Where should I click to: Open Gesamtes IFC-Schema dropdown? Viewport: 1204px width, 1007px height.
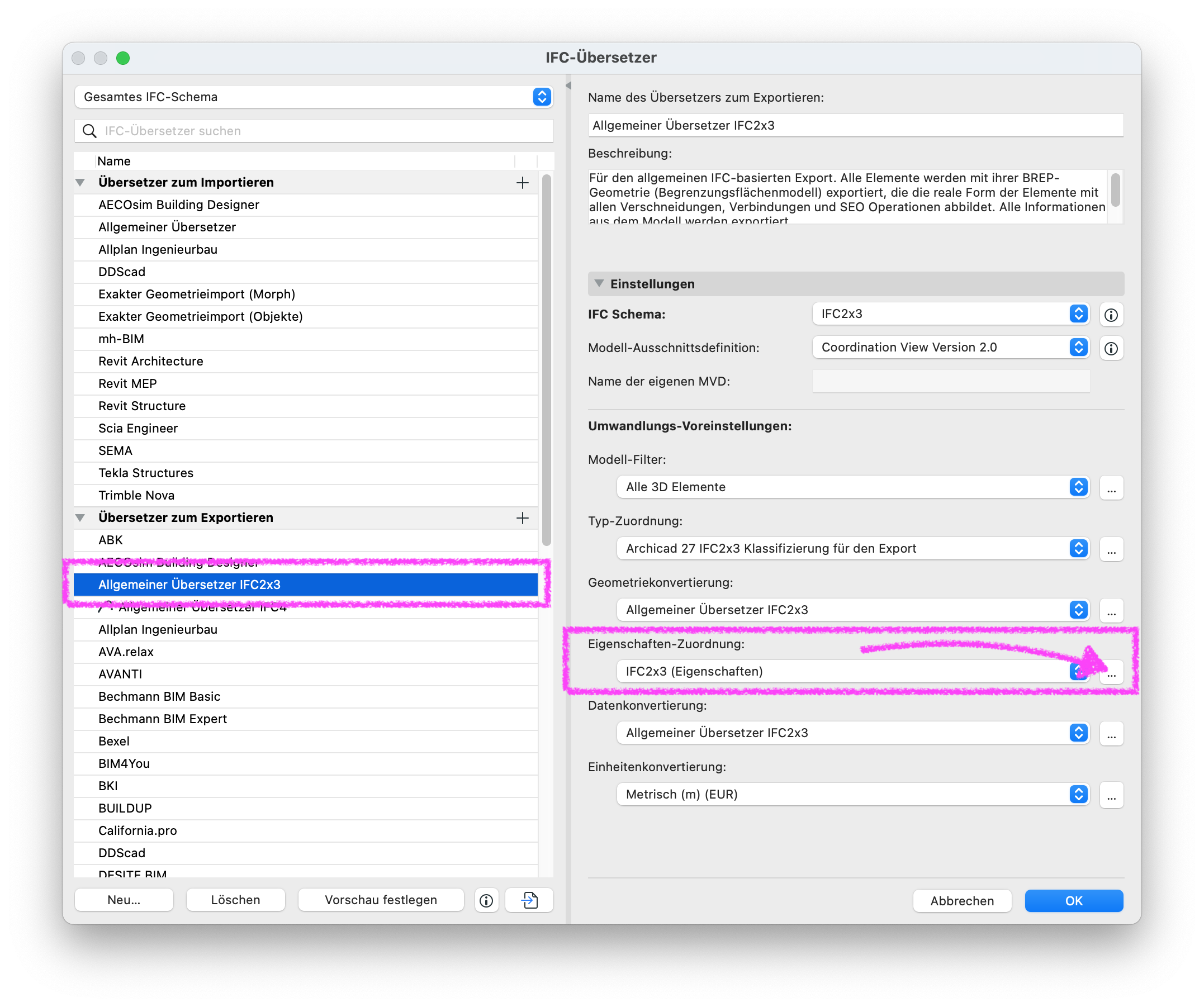[x=313, y=97]
